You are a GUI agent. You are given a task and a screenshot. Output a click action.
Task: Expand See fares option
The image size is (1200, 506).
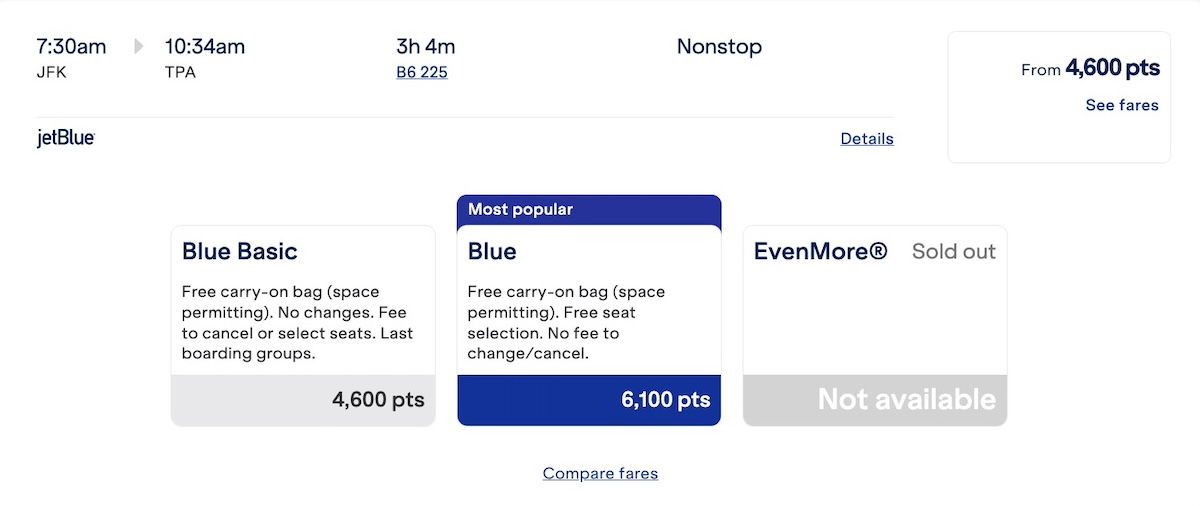1122,105
